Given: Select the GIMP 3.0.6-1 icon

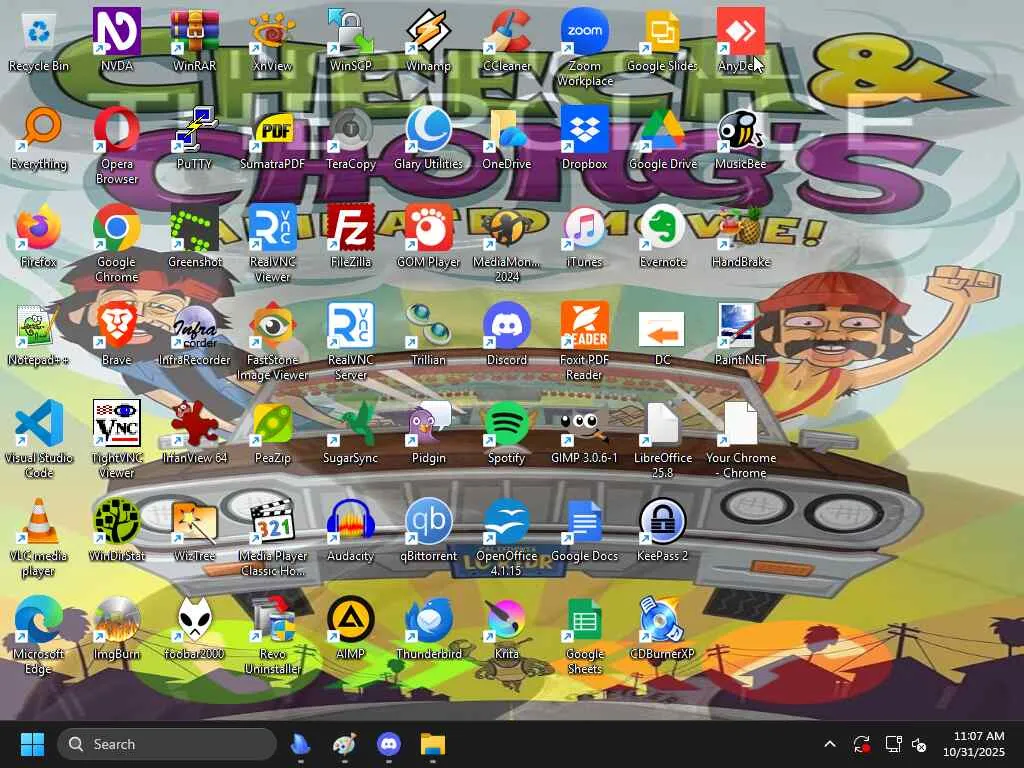Looking at the screenshot, I should tap(584, 423).
